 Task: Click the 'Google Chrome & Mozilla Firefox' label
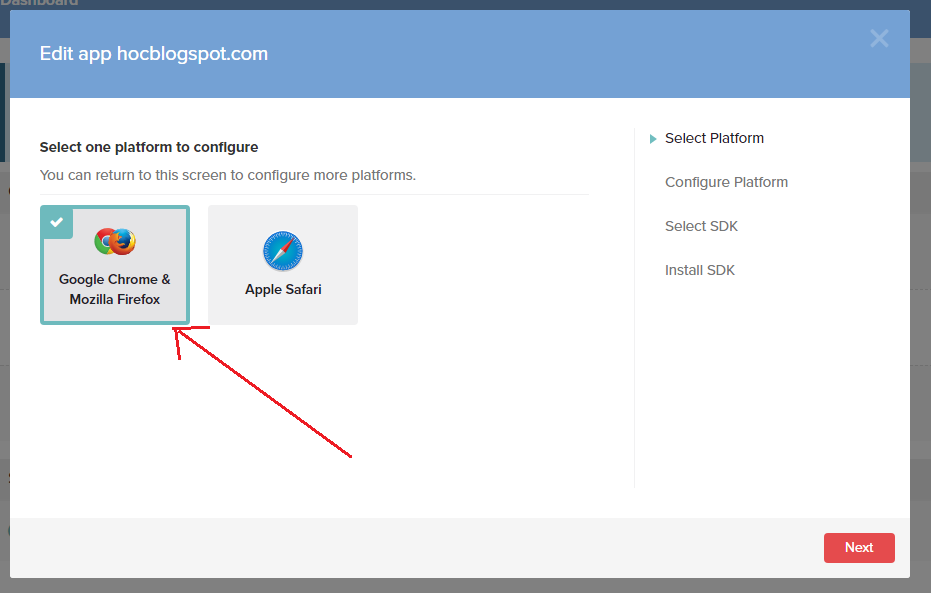115,289
